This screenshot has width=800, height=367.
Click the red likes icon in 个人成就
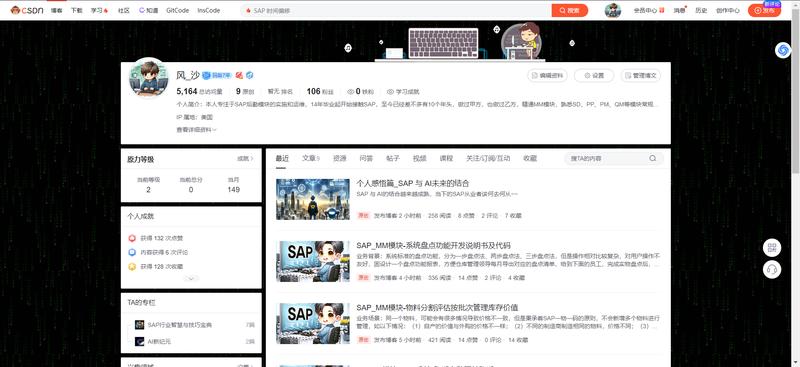click(132, 238)
